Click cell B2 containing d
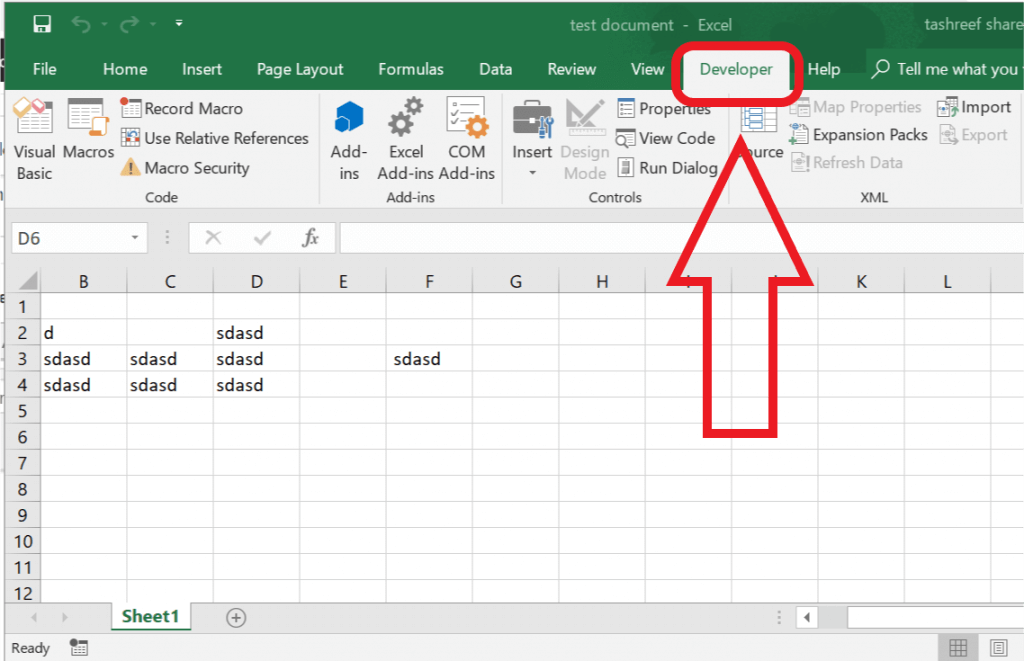The image size is (1024, 661). tap(84, 332)
